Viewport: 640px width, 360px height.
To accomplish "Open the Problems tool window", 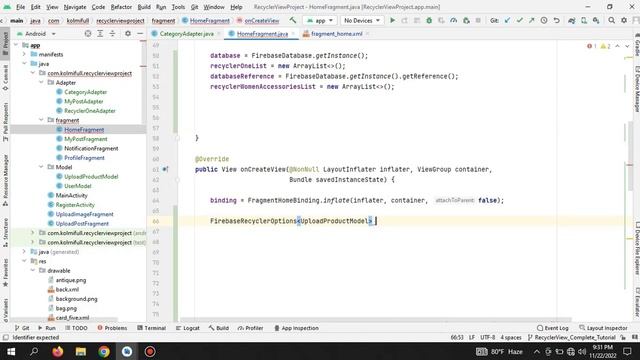I will point(112,328).
